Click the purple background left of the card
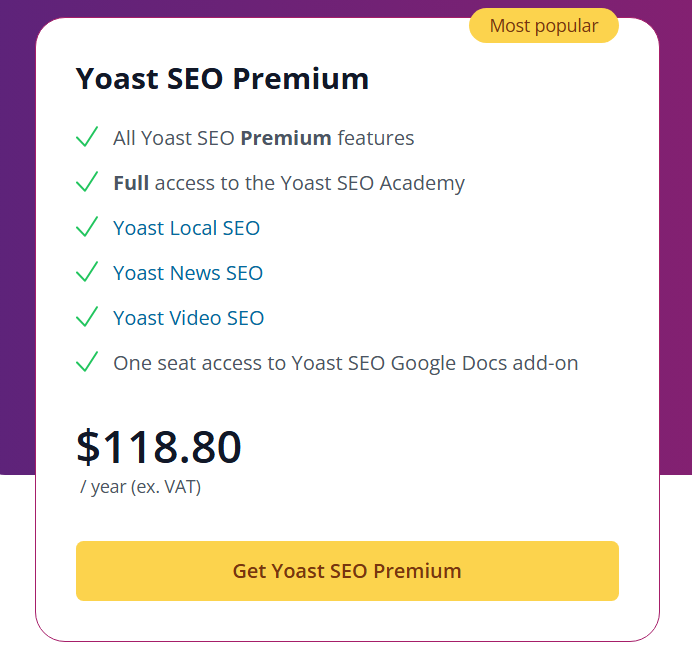The height and width of the screenshot is (652, 692). pyautogui.click(x=17, y=250)
